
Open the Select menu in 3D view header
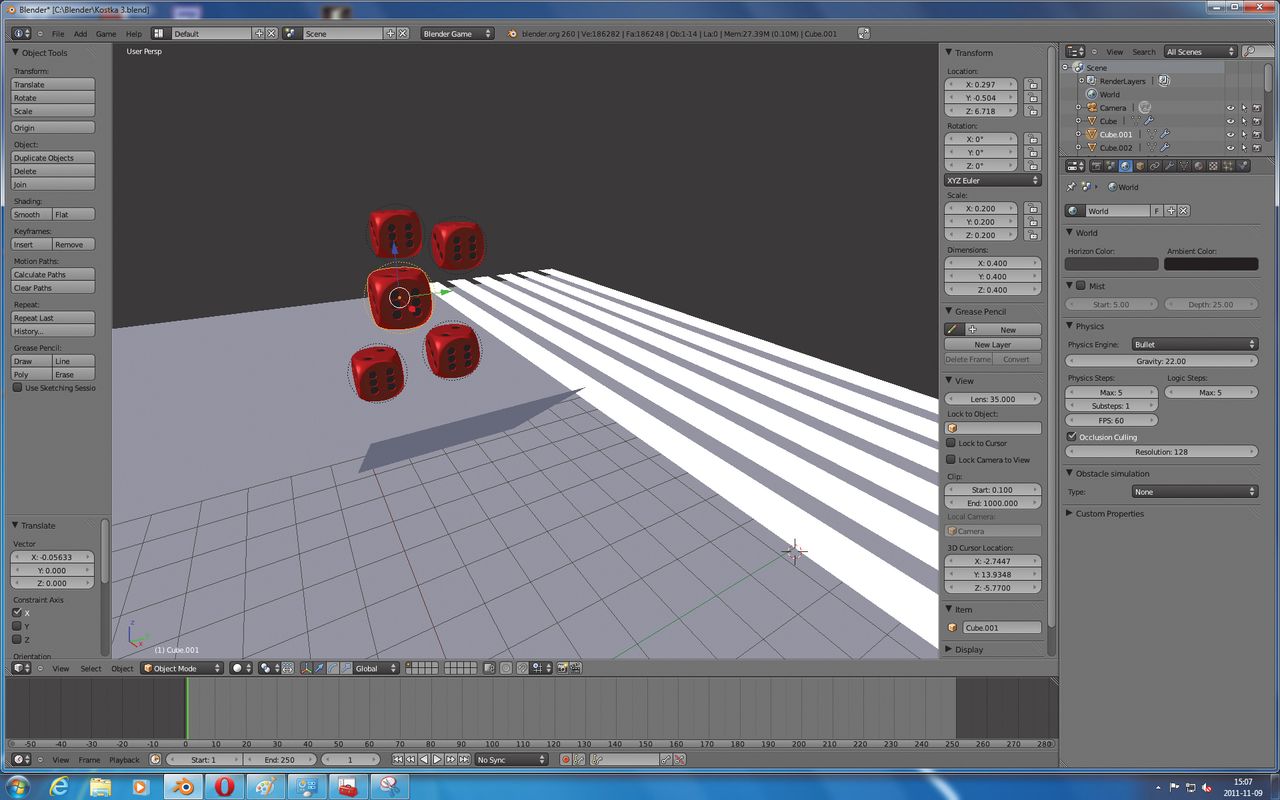pyautogui.click(x=91, y=668)
